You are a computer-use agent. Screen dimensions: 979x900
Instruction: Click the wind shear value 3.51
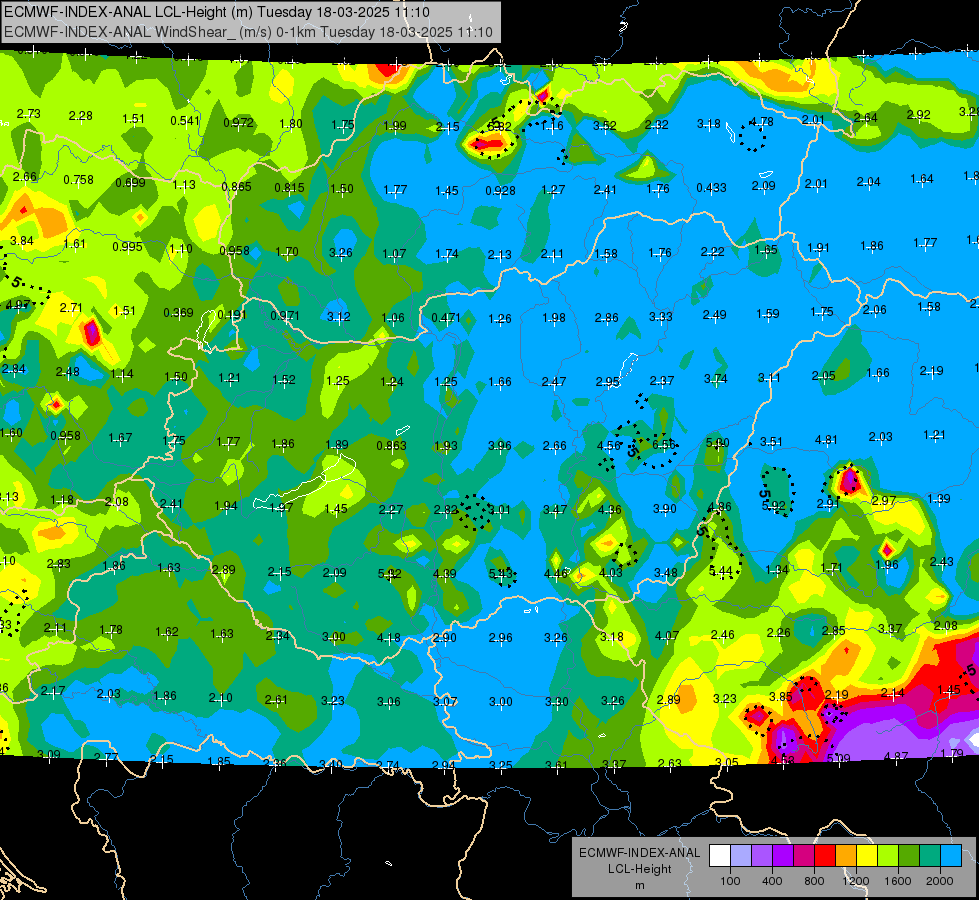click(771, 442)
